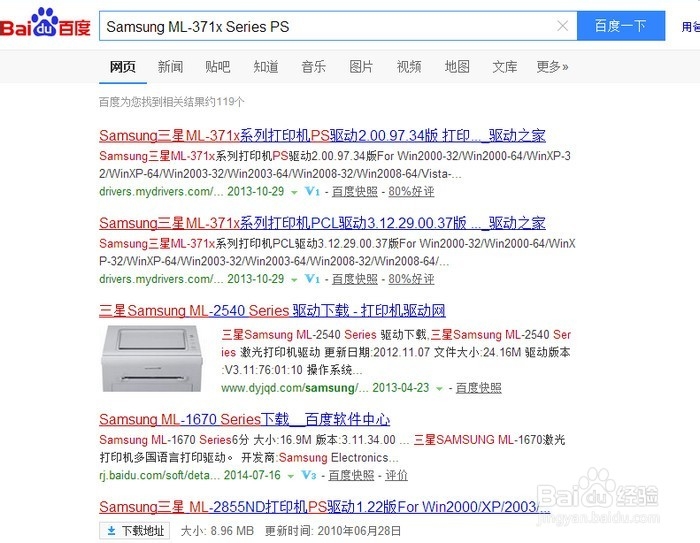Open the 更多» menu
Viewport: 700px width, 543px height.
point(552,67)
